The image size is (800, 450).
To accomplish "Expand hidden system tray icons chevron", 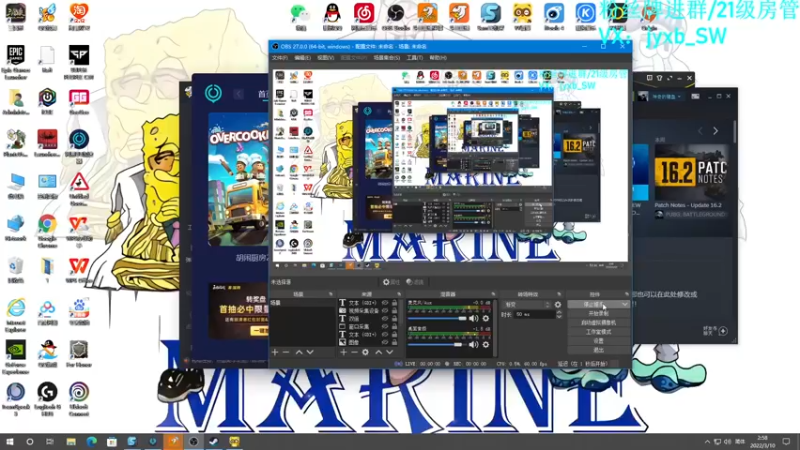I will pyautogui.click(x=707, y=442).
